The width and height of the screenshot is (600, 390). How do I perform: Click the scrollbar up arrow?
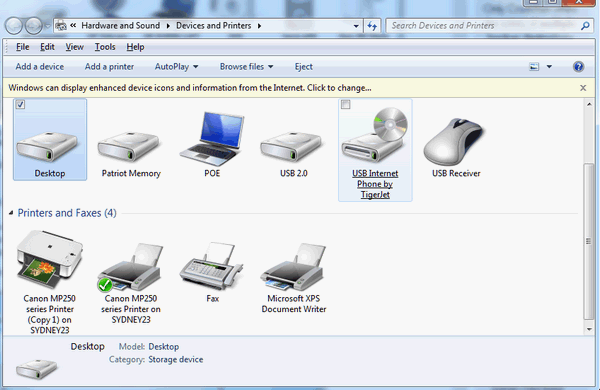(589, 104)
